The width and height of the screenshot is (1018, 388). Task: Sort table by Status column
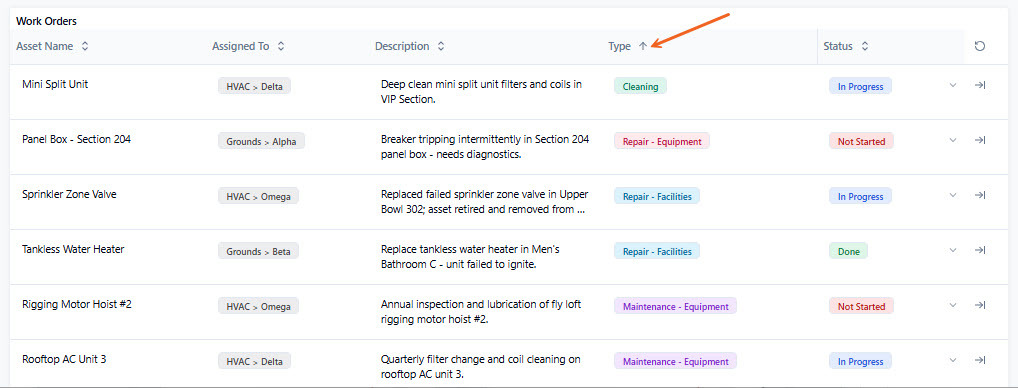coord(865,47)
